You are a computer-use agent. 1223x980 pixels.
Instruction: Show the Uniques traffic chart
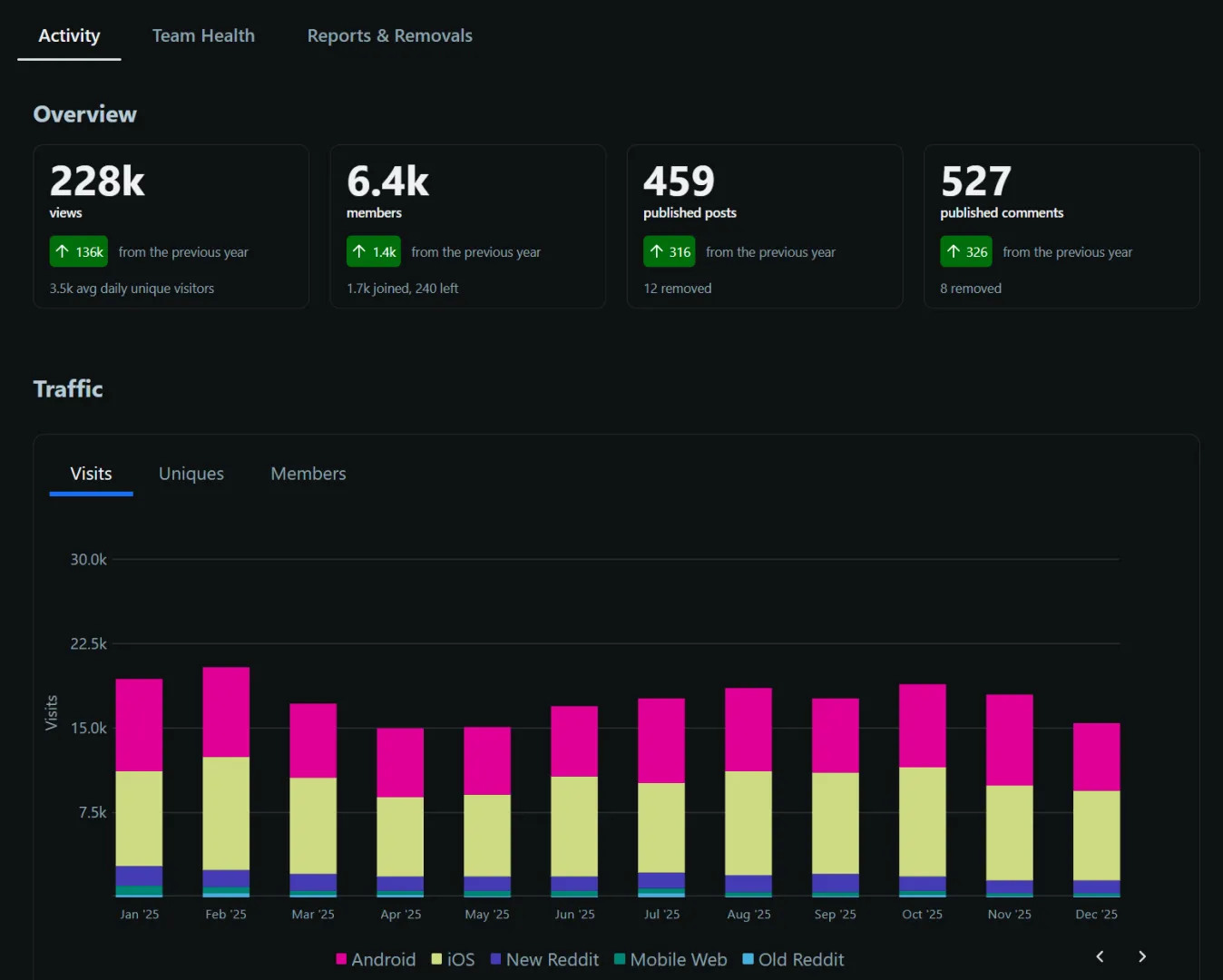click(x=191, y=474)
